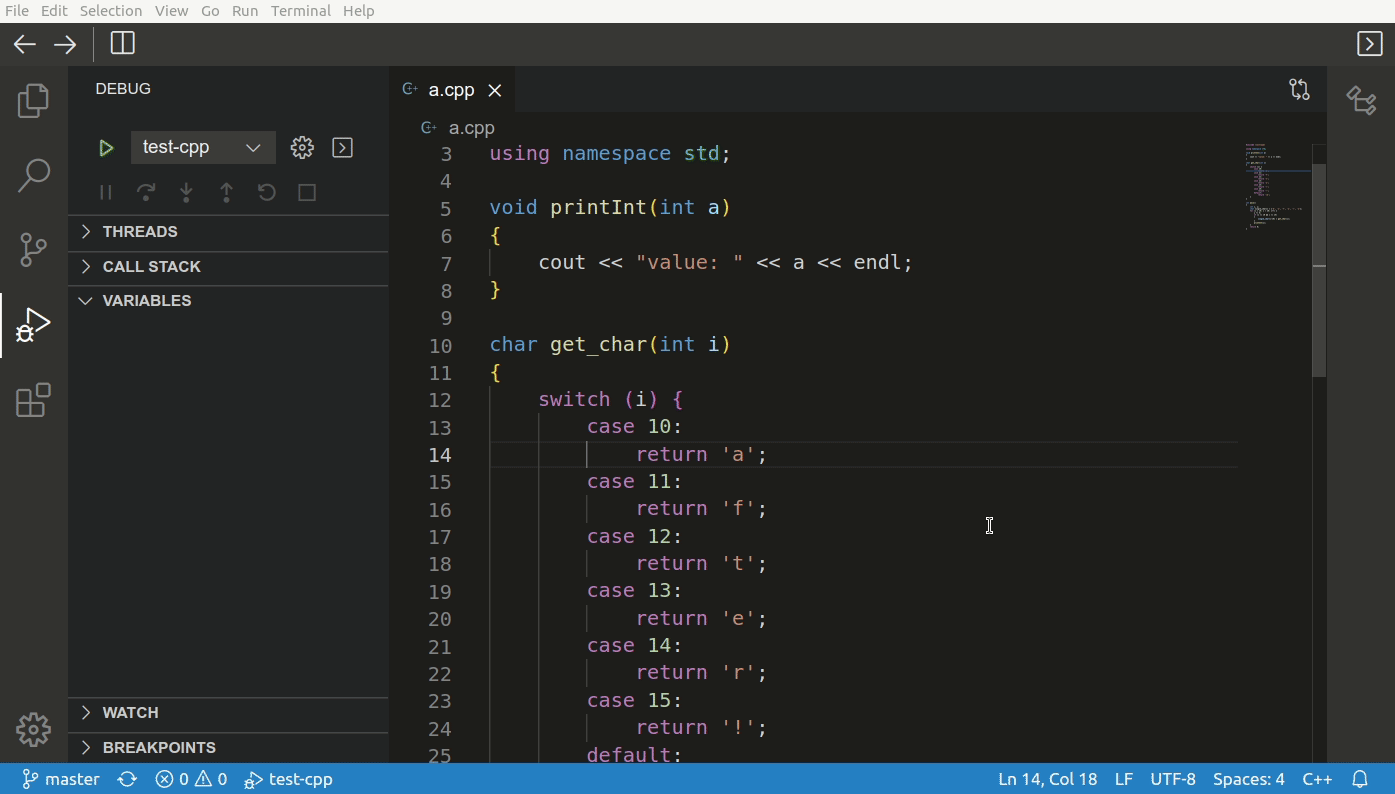1395x794 pixels.
Task: Open the test-cpp configuration dropdown
Action: click(203, 147)
